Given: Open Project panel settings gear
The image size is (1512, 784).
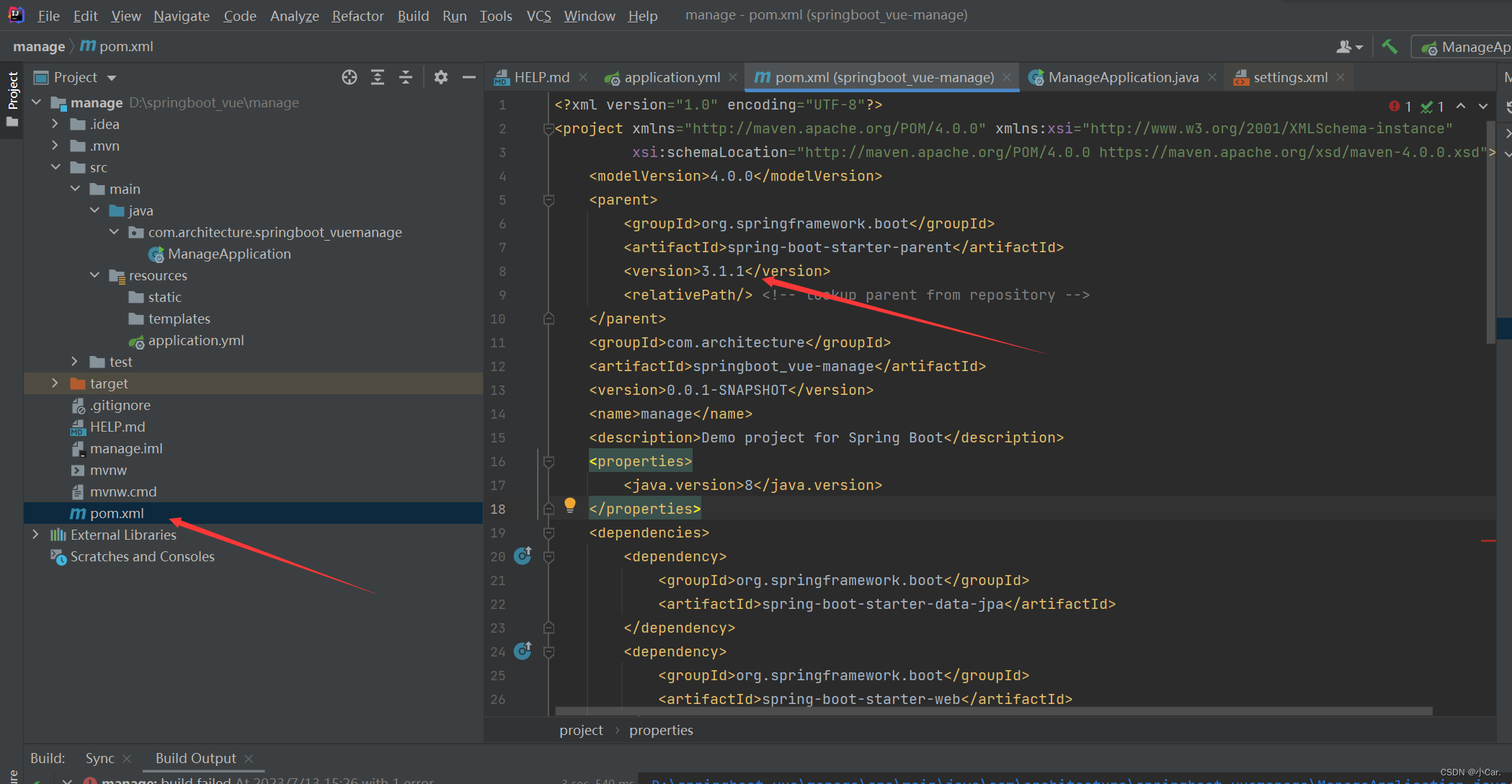Looking at the screenshot, I should pyautogui.click(x=441, y=77).
